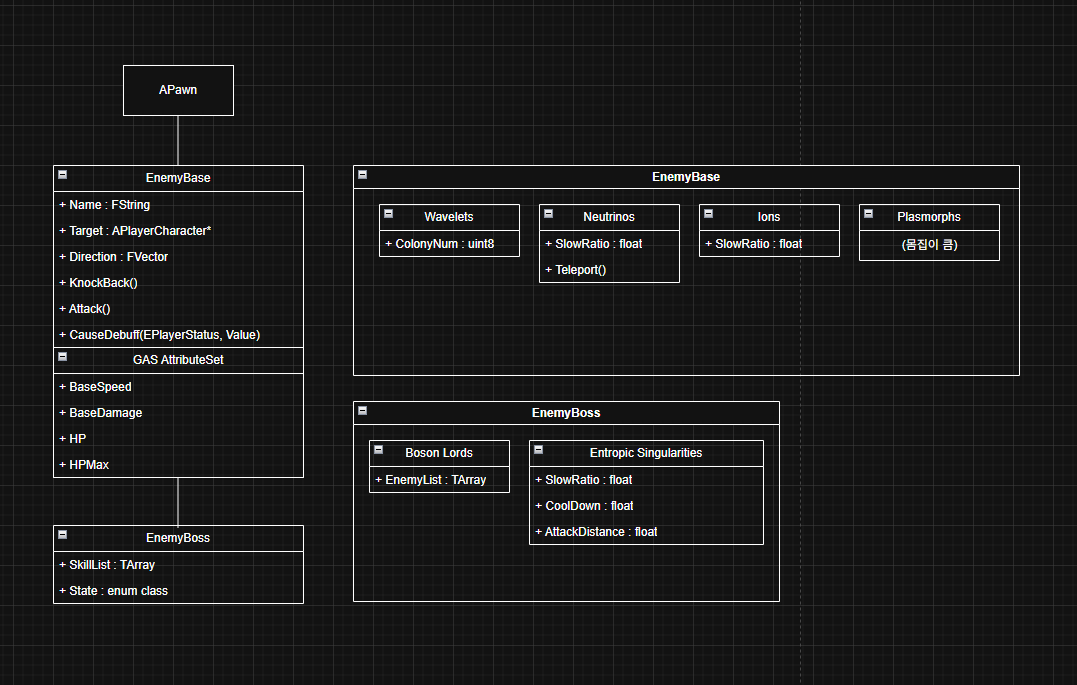
Task: Select the Korean note in Plasmorphs
Action: coord(929,245)
